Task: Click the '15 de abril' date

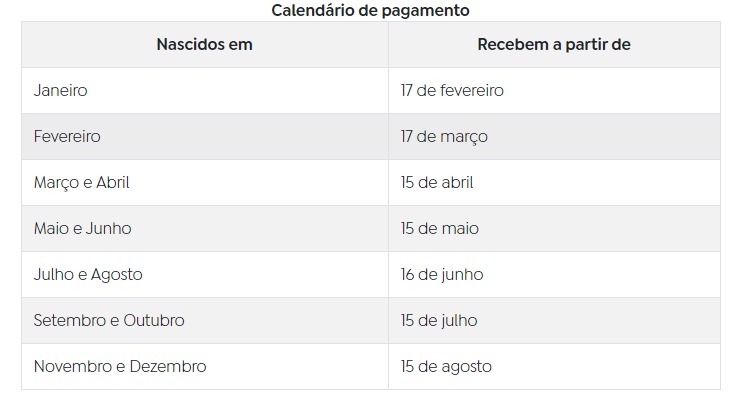Action: 437,182
